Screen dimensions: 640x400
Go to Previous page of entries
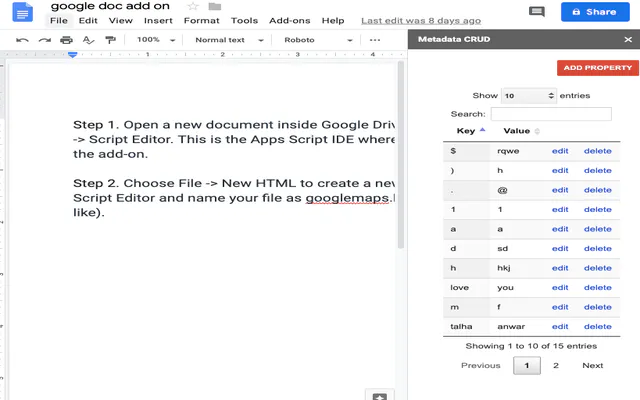coord(480,365)
